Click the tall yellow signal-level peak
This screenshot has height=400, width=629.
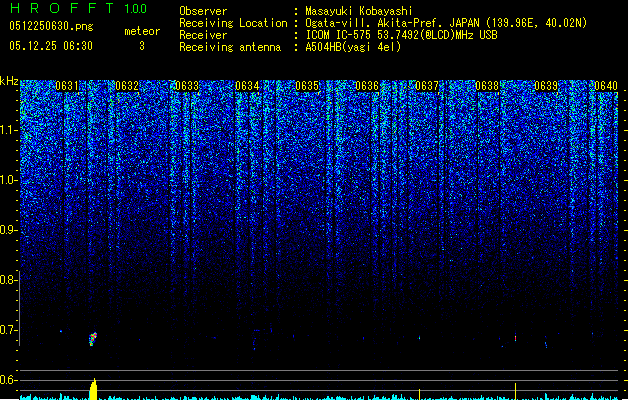pos(93,389)
